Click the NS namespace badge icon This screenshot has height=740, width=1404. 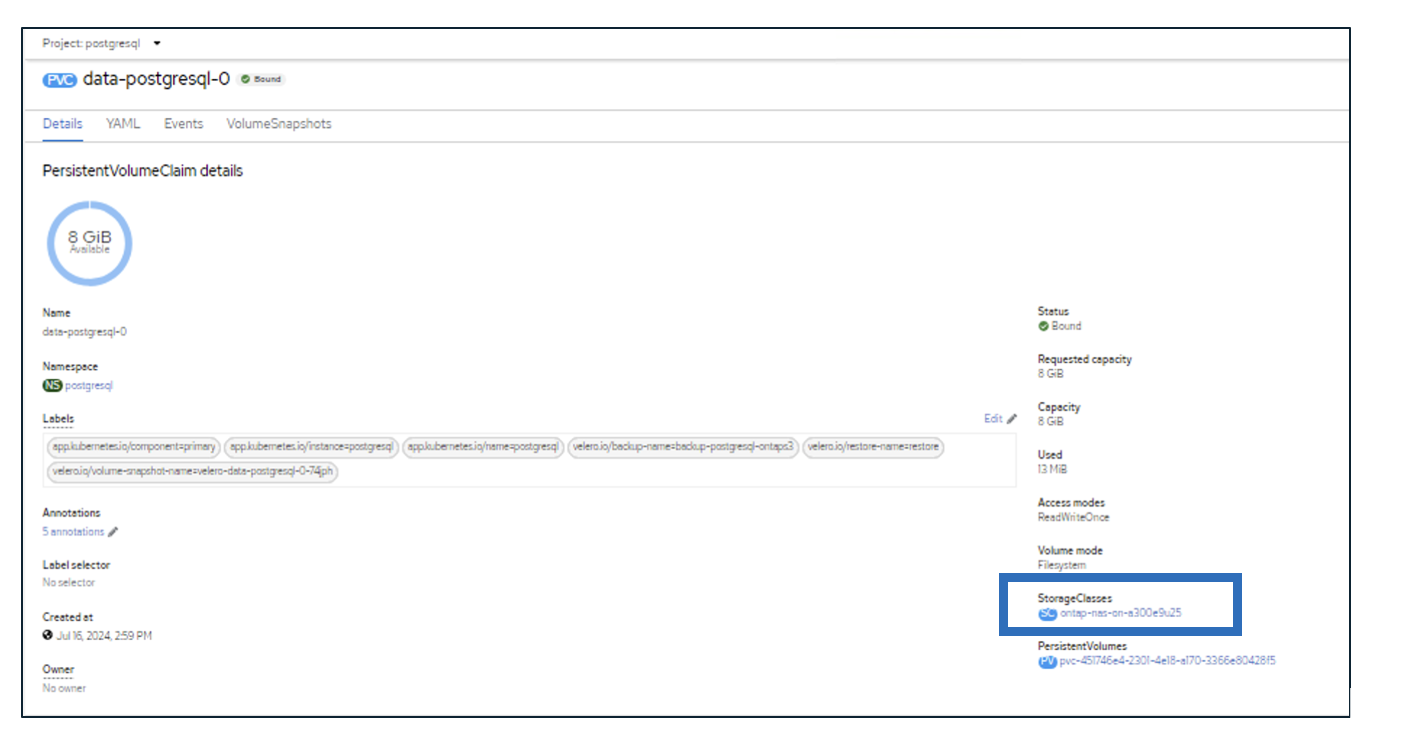[52, 385]
